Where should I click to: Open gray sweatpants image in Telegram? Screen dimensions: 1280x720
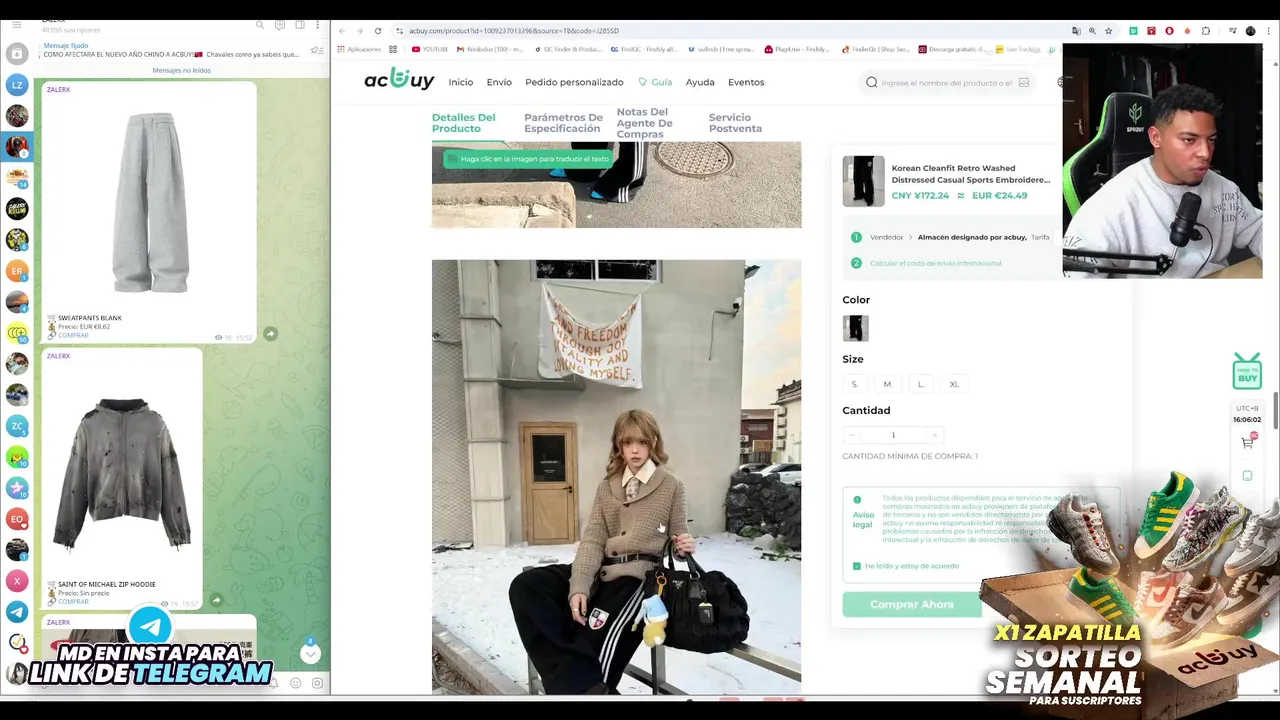pyautogui.click(x=149, y=203)
